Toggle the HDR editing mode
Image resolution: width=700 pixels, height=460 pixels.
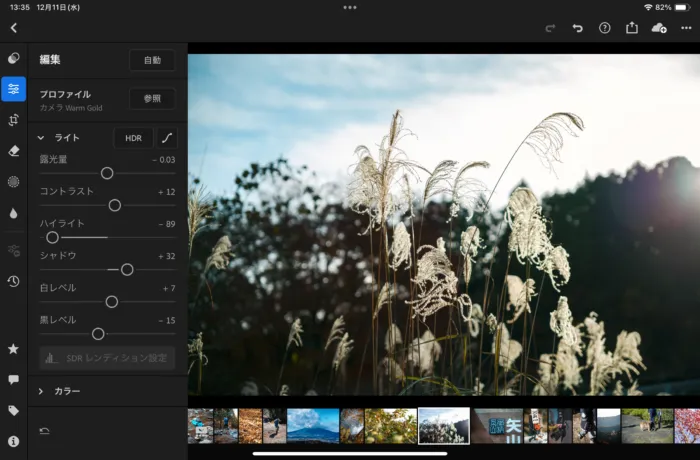click(x=133, y=138)
